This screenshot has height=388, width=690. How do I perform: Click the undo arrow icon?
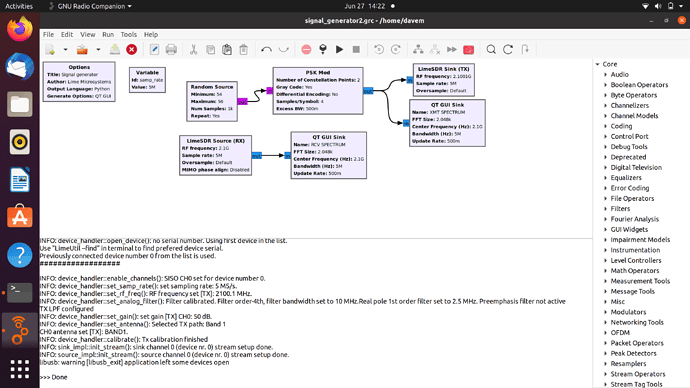266,49
